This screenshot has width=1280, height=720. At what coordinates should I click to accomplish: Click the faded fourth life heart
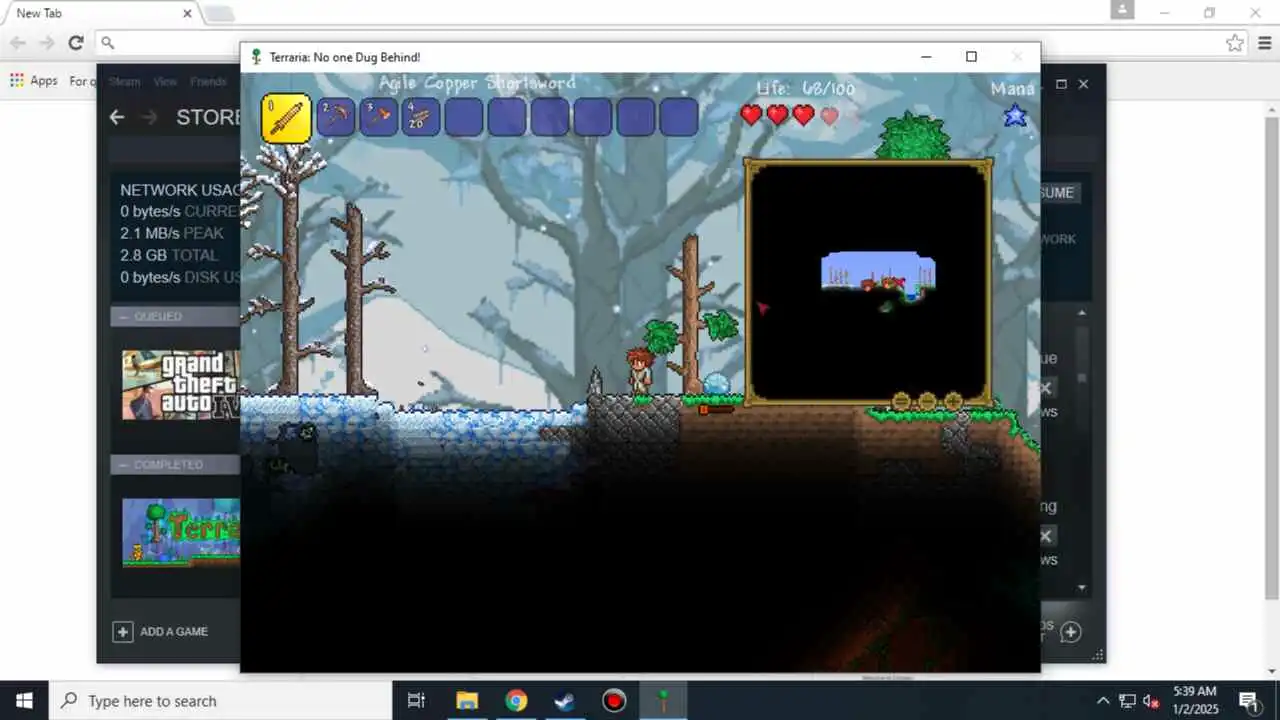[x=830, y=116]
